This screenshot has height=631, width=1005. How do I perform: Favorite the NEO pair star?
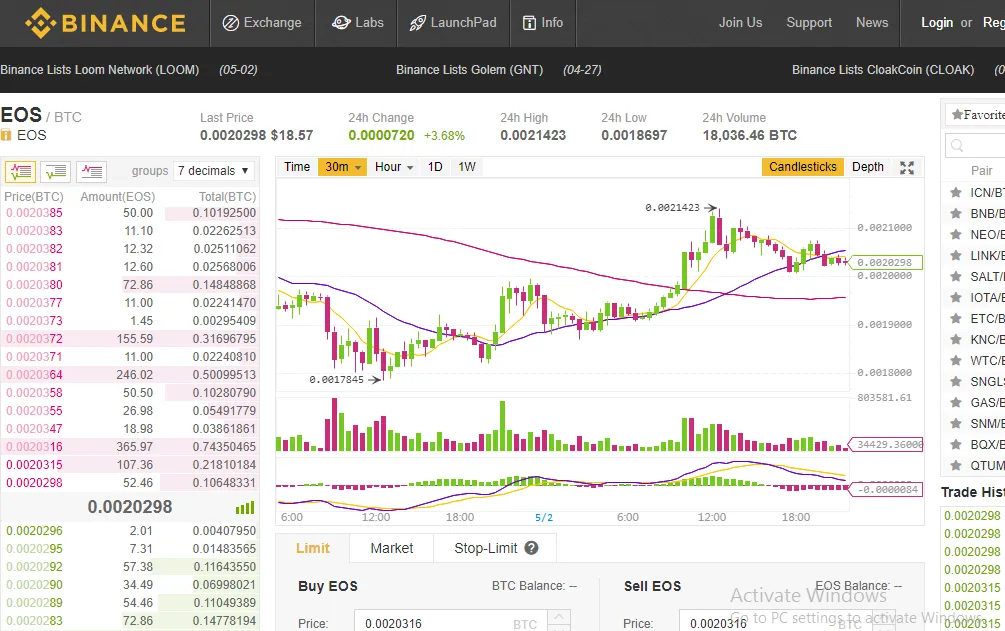[956, 235]
